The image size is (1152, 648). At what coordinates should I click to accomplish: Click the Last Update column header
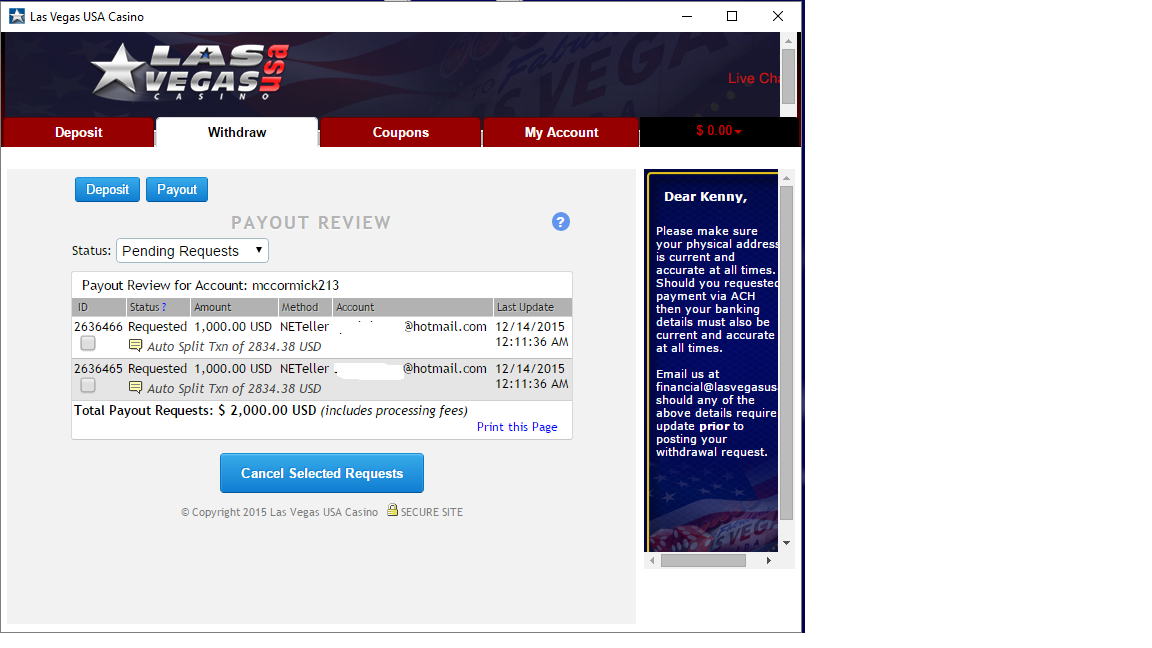tap(533, 307)
